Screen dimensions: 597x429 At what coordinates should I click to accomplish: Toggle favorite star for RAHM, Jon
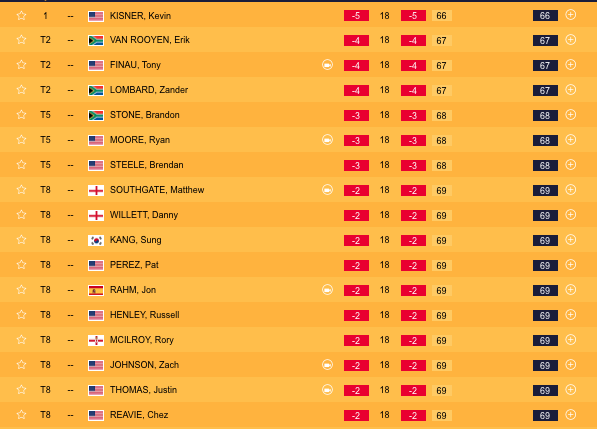pyautogui.click(x=21, y=290)
